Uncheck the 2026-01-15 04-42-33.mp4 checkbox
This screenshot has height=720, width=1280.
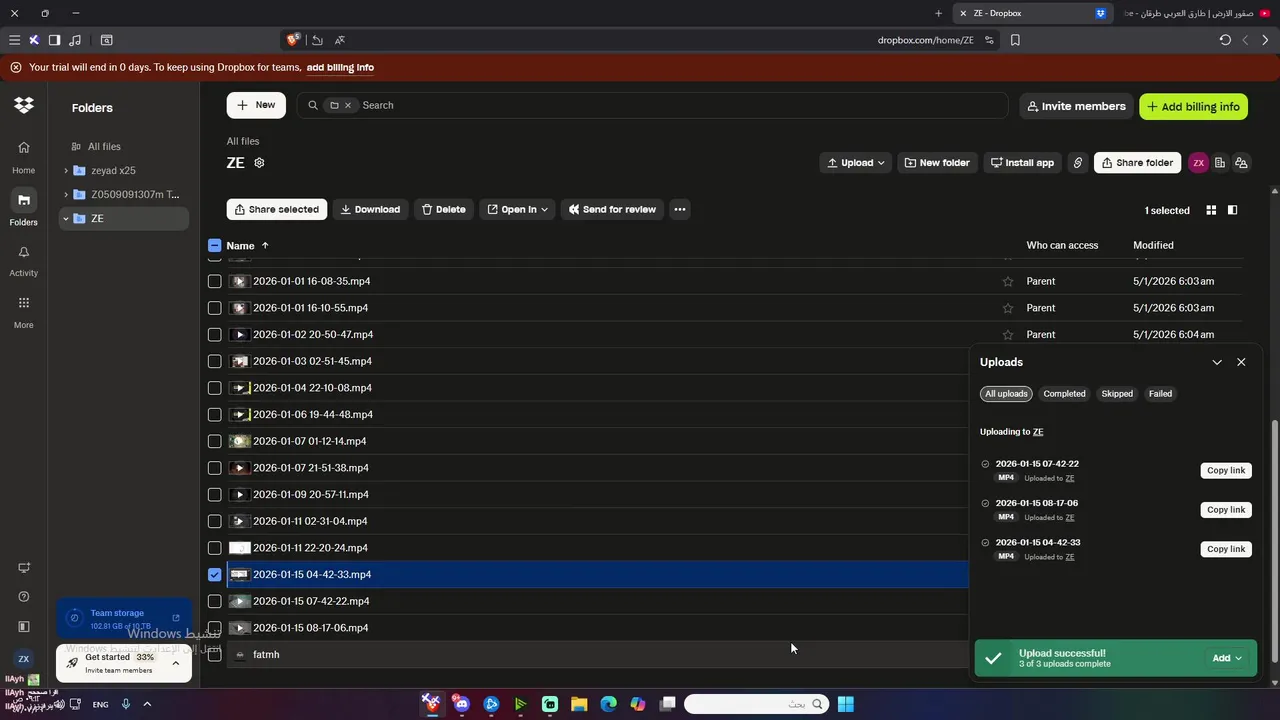coord(214,575)
